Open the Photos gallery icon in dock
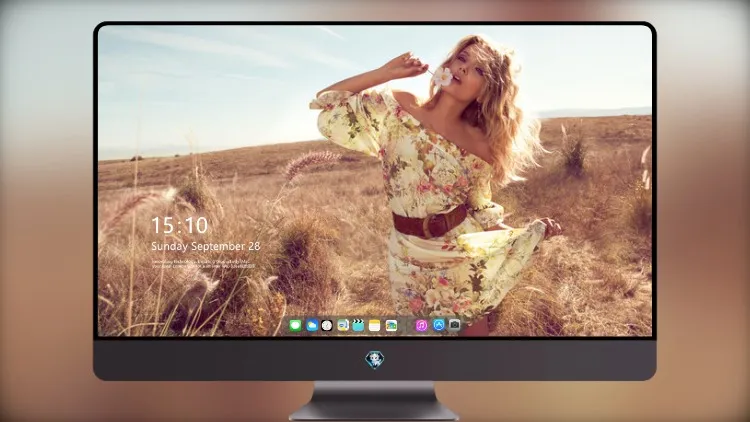This screenshot has width=750, height=422. (391, 326)
